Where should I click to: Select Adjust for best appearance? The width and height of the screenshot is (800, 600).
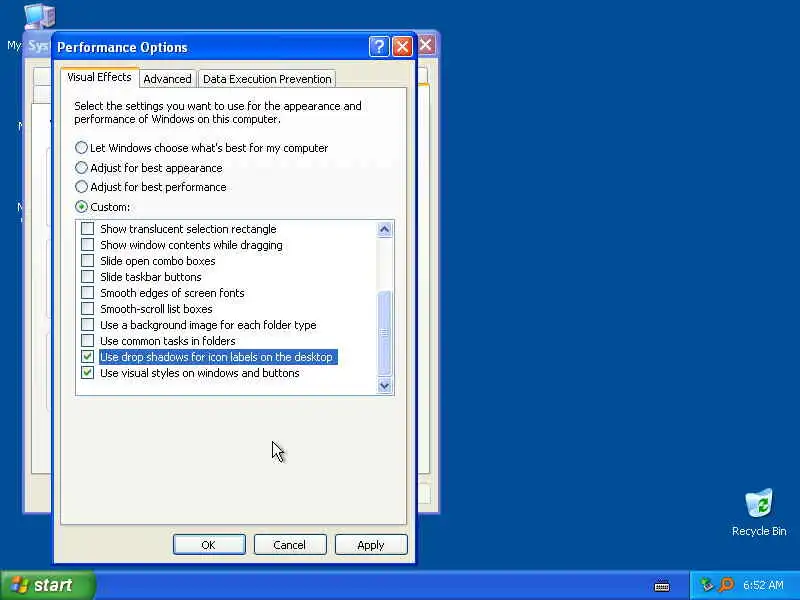(x=81, y=167)
